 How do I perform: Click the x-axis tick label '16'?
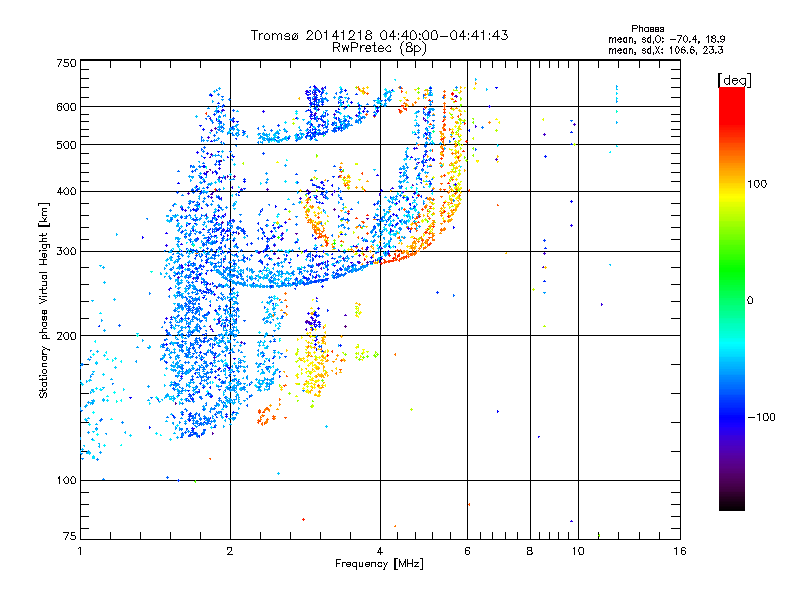(x=680, y=551)
